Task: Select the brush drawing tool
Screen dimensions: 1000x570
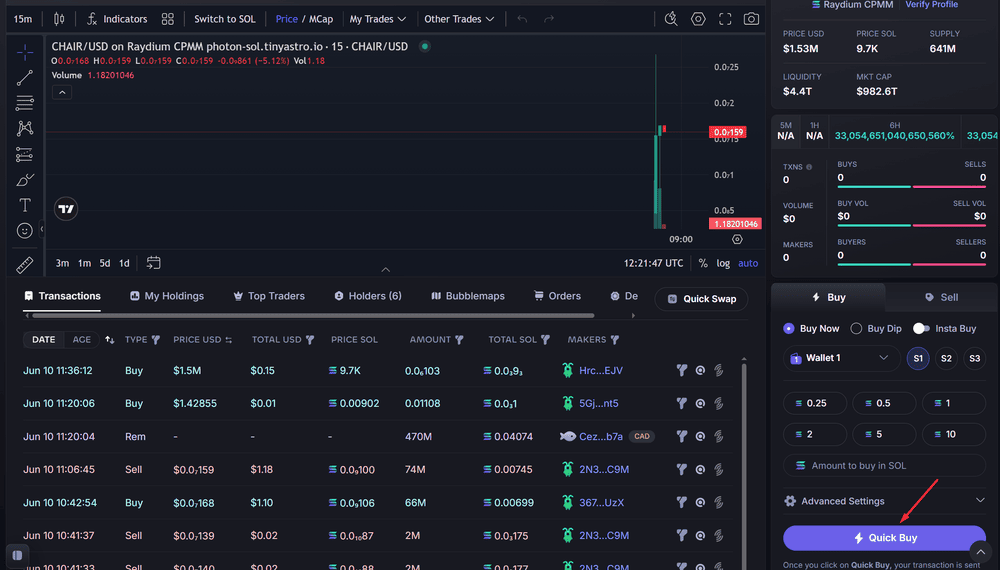Action: tap(25, 180)
